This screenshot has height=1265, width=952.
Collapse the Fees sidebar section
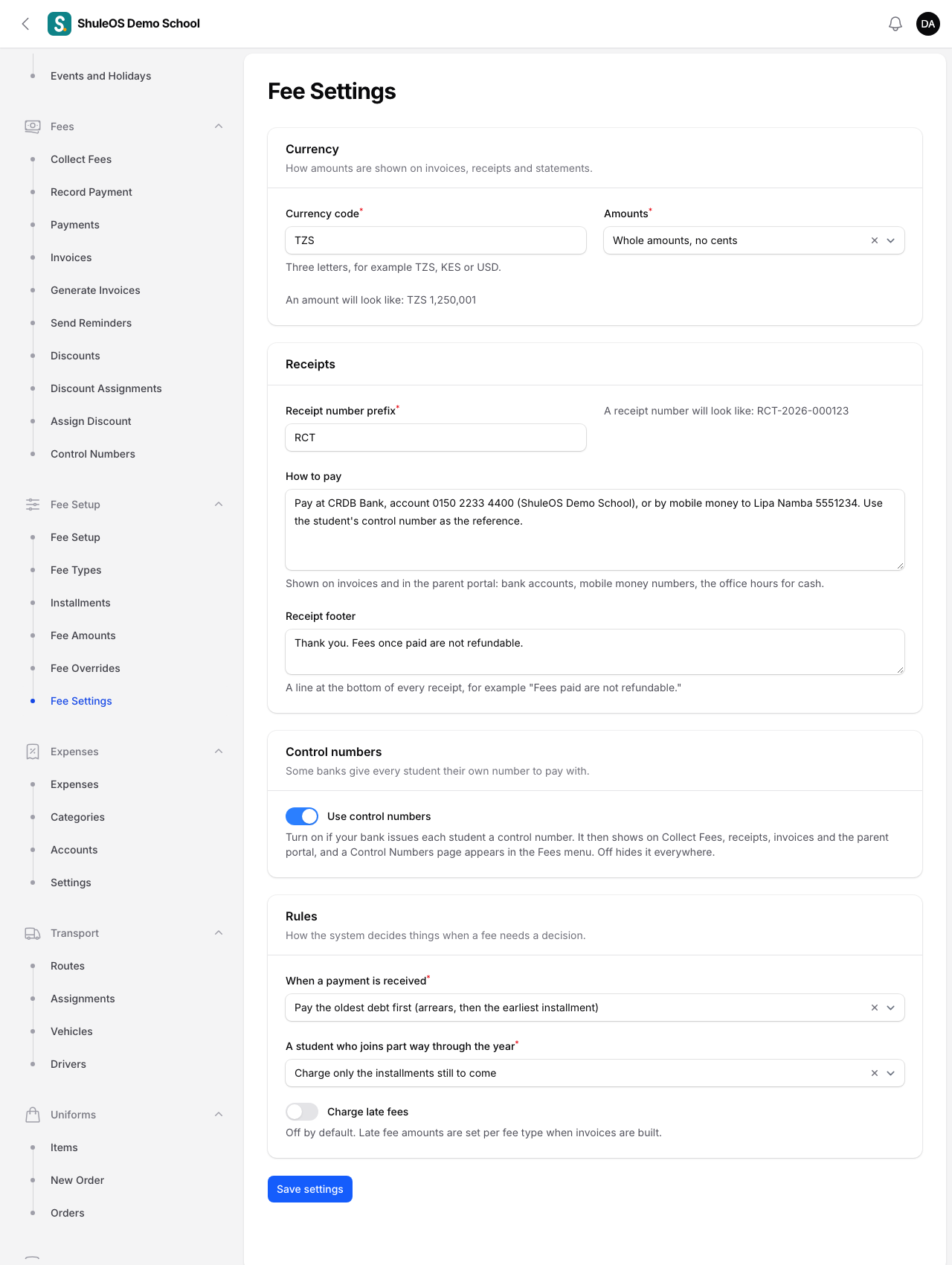[x=219, y=126]
